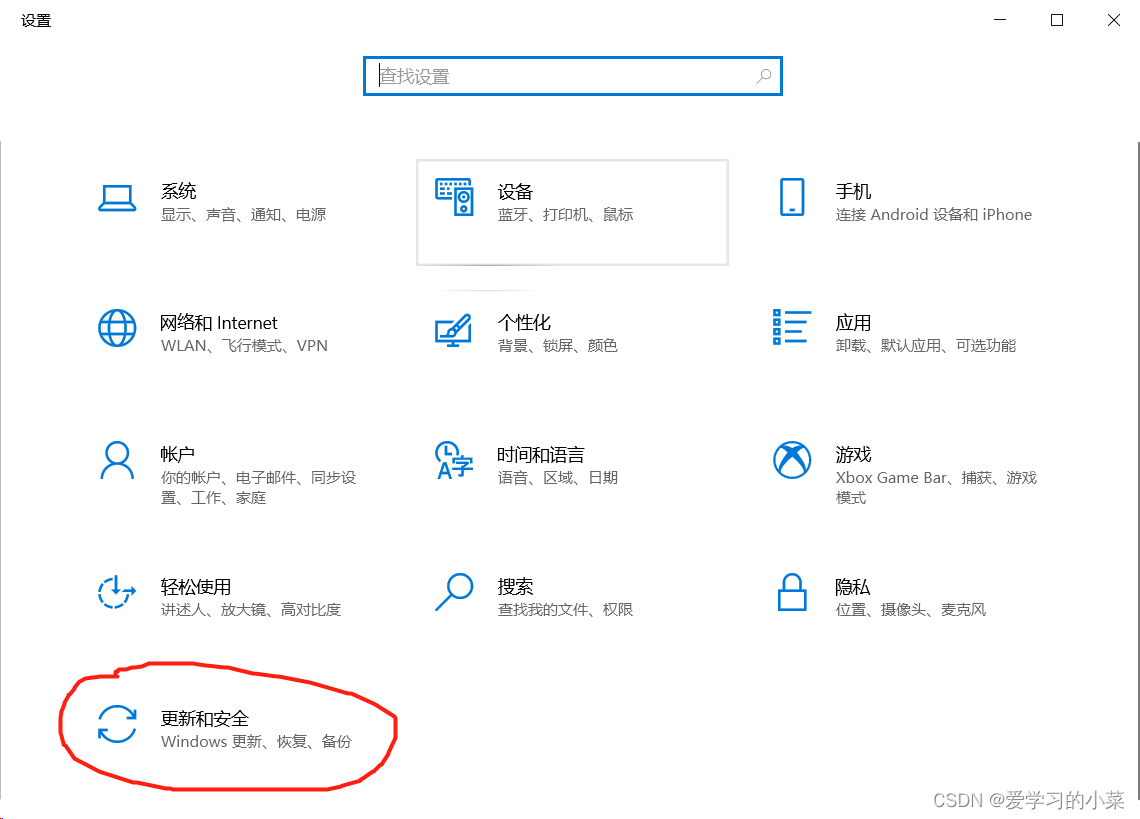The image size is (1140, 819).
Task: Open 帐户 settings title
Action: point(178,455)
